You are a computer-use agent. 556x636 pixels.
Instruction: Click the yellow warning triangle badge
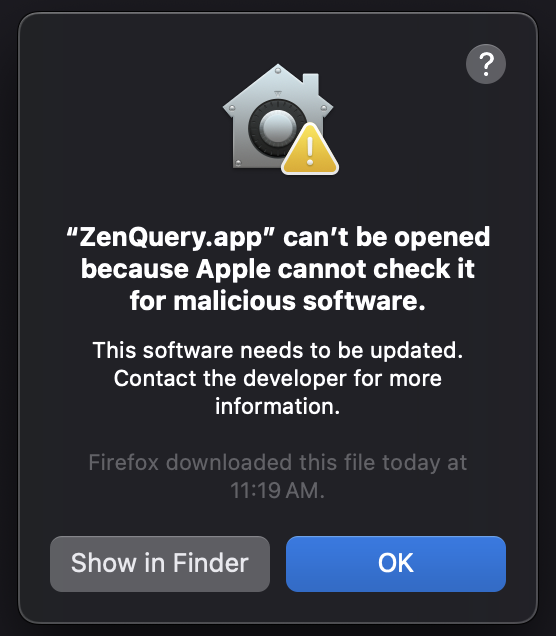(x=310, y=149)
